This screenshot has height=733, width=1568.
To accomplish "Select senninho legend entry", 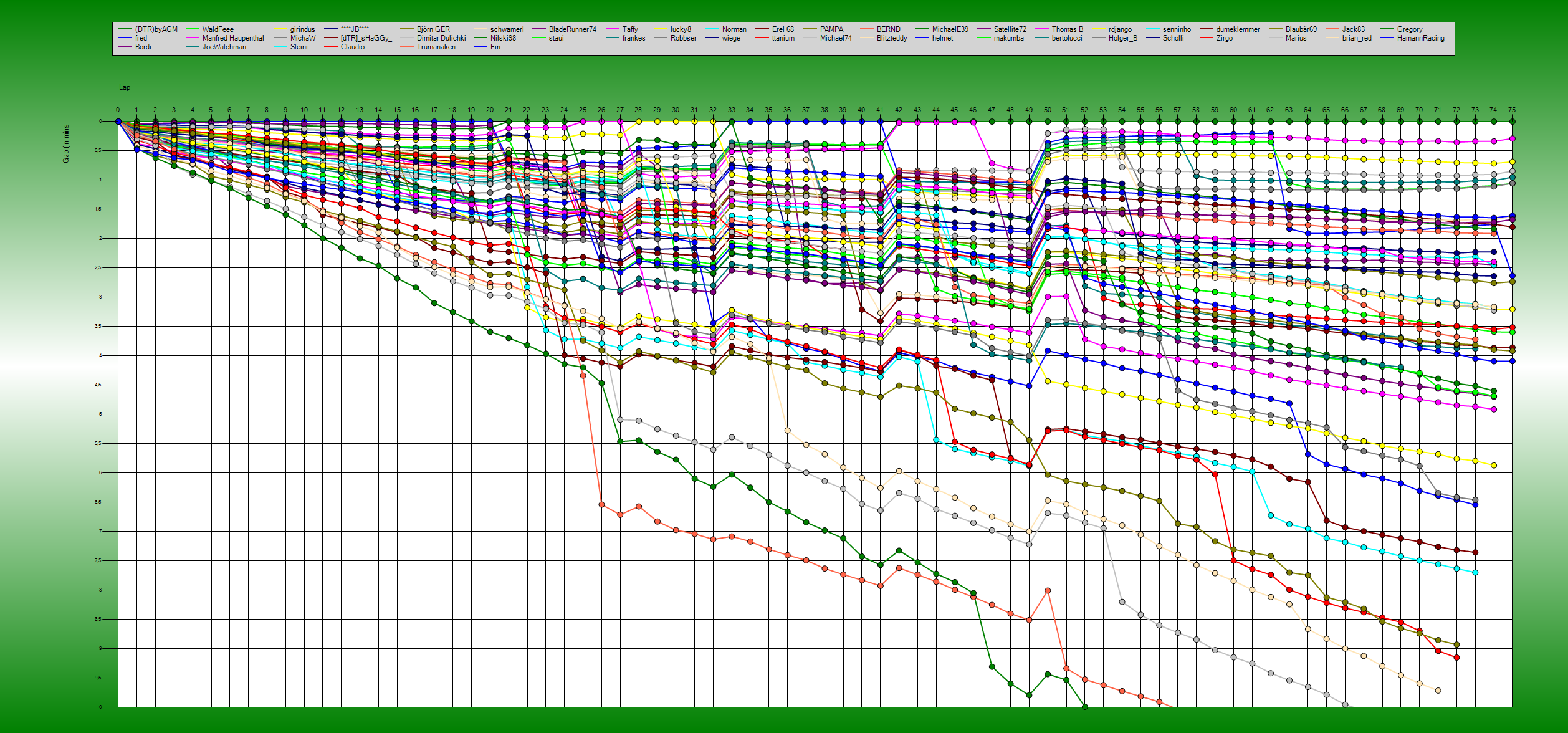I will (1177, 29).
